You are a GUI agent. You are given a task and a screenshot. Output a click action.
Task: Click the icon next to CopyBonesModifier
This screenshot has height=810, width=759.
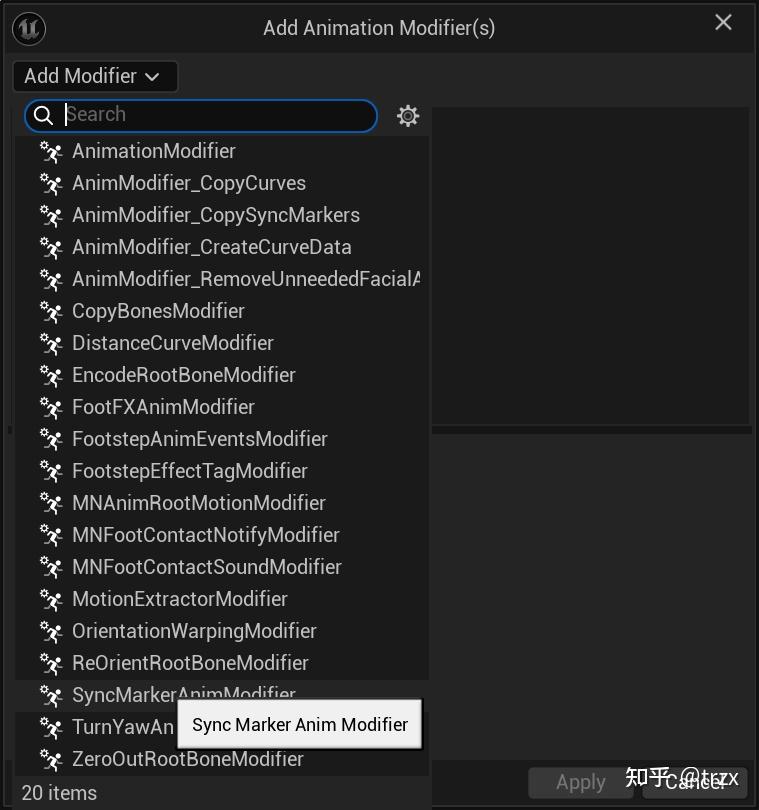point(51,311)
